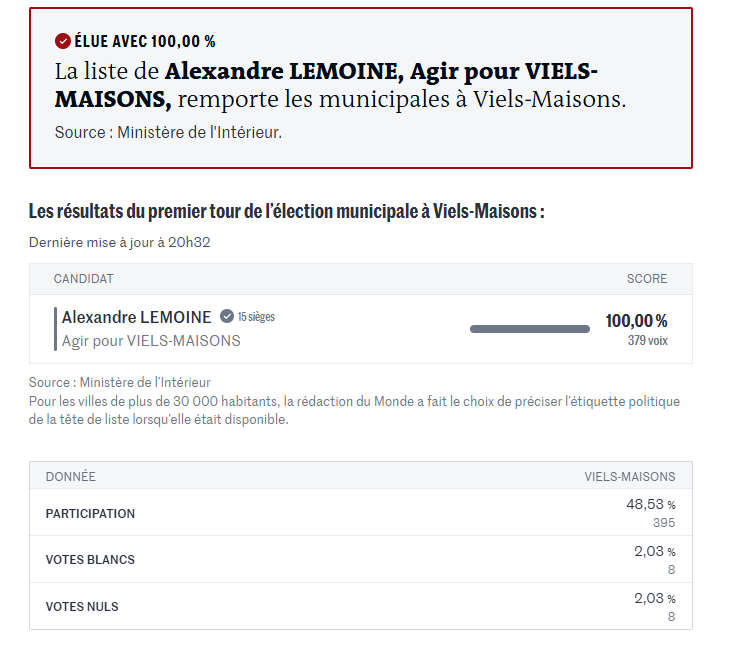Click the "Dernière mise à jour à 20h32" text

coord(119,242)
